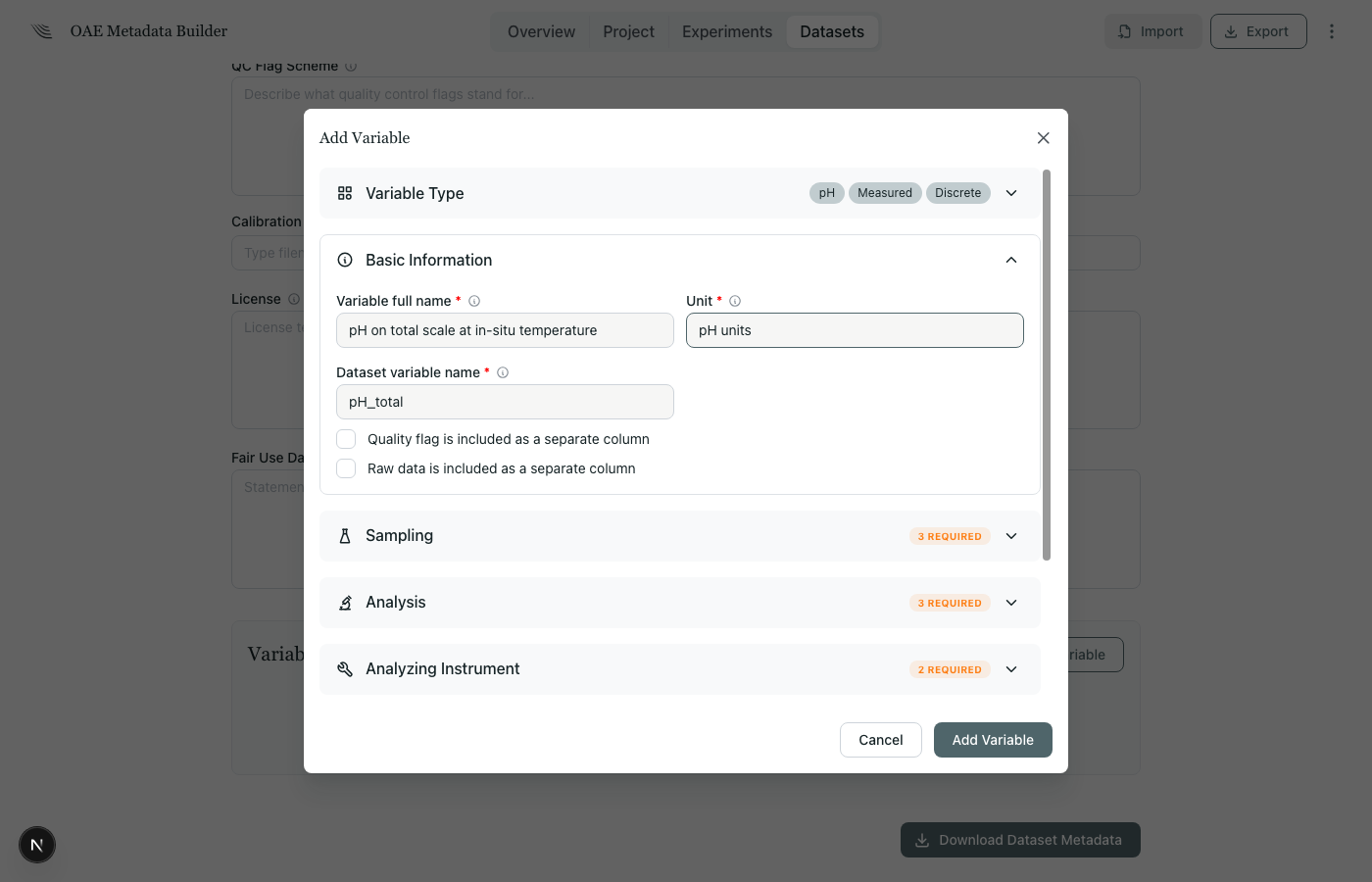Switch to the Experiments tab

click(x=727, y=31)
